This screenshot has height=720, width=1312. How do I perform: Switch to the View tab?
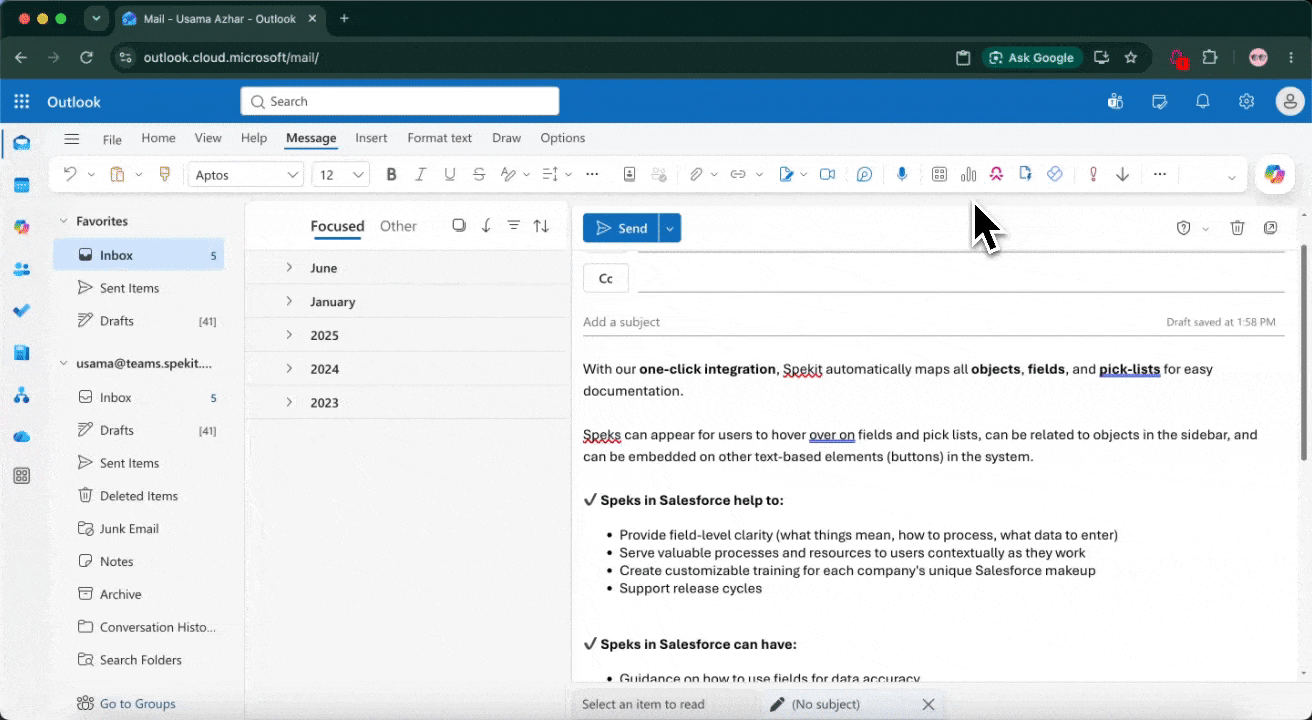point(208,138)
